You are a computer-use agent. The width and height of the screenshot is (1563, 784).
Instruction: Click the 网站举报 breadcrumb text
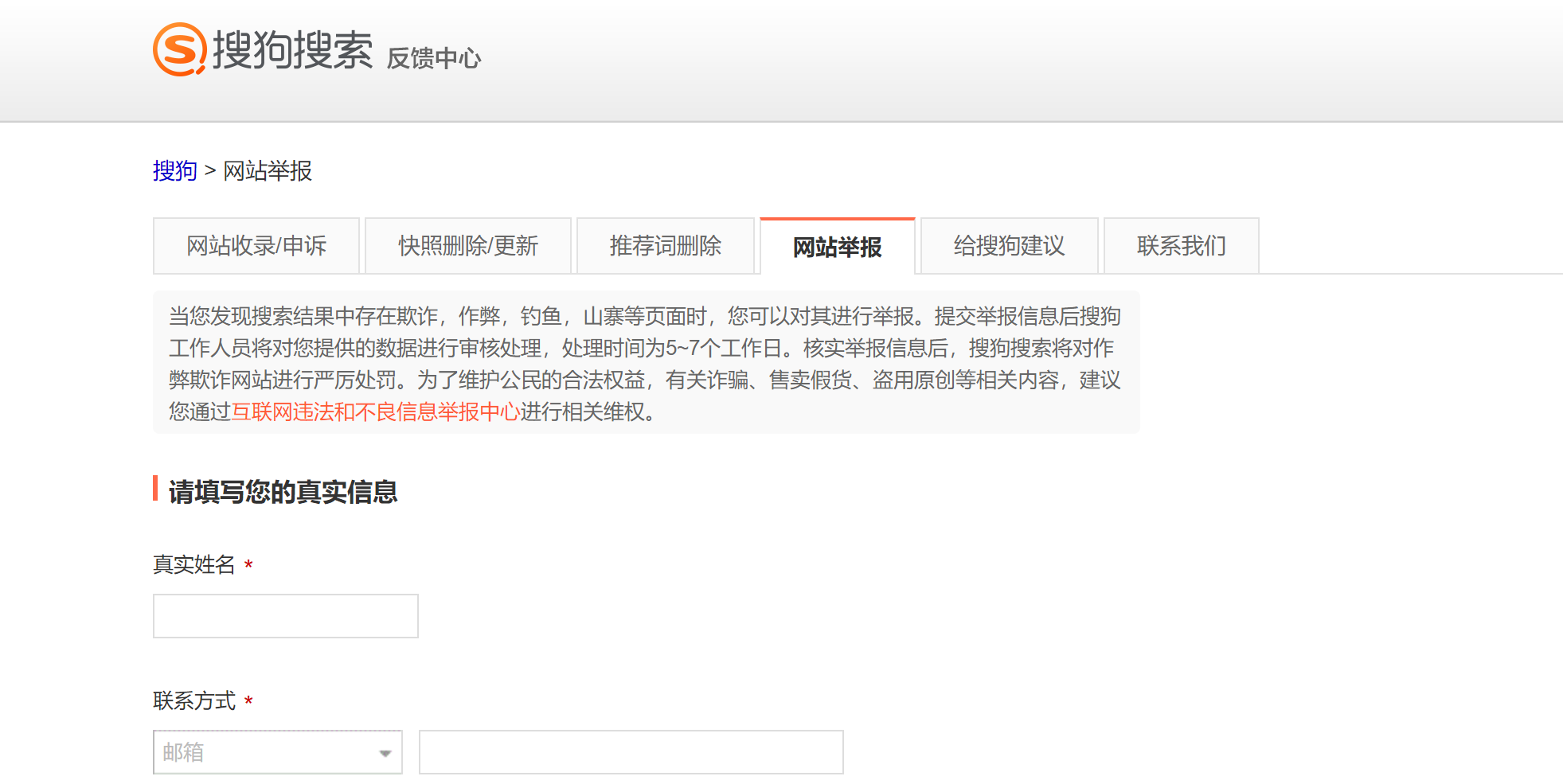(x=268, y=170)
